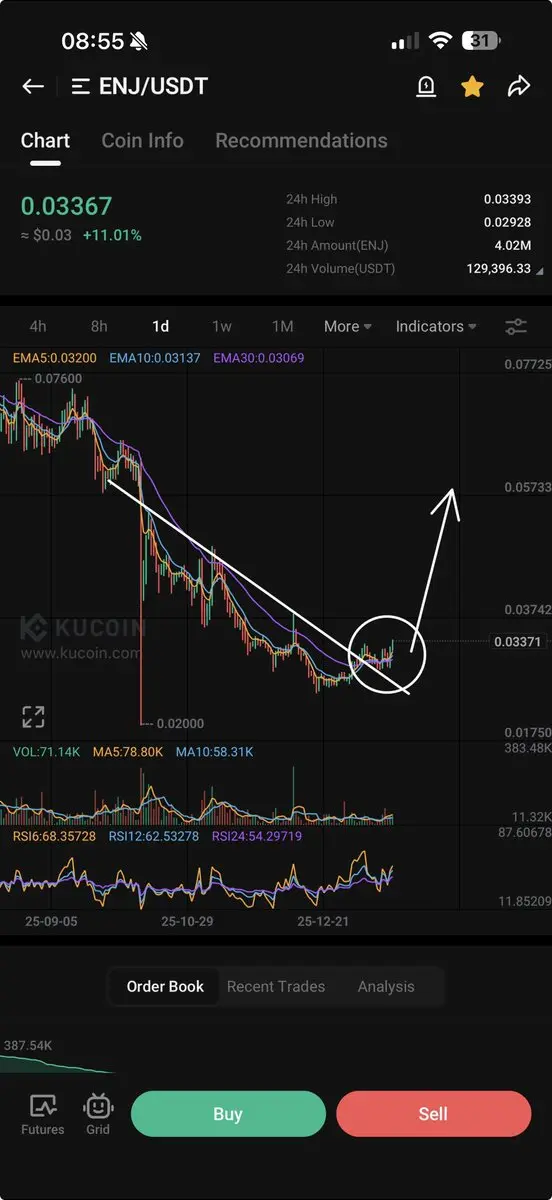This screenshot has width=552, height=1200.
Task: Open chart settings sliders icon
Action: point(516,326)
